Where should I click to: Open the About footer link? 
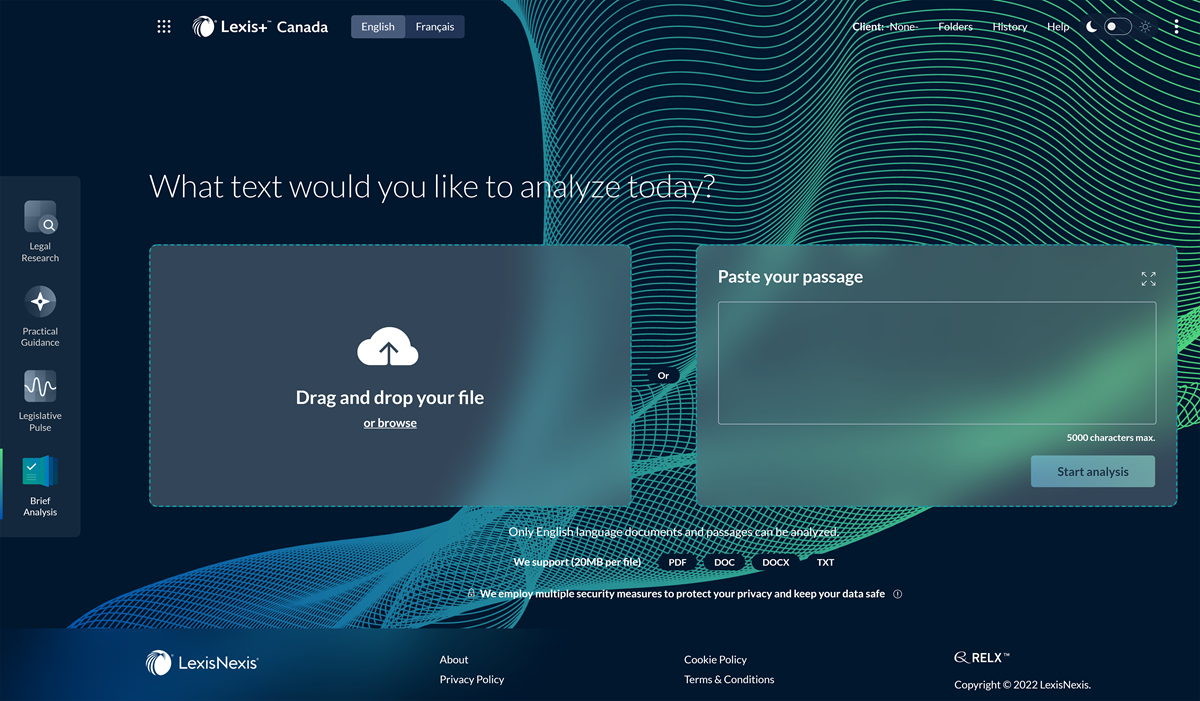coord(454,660)
